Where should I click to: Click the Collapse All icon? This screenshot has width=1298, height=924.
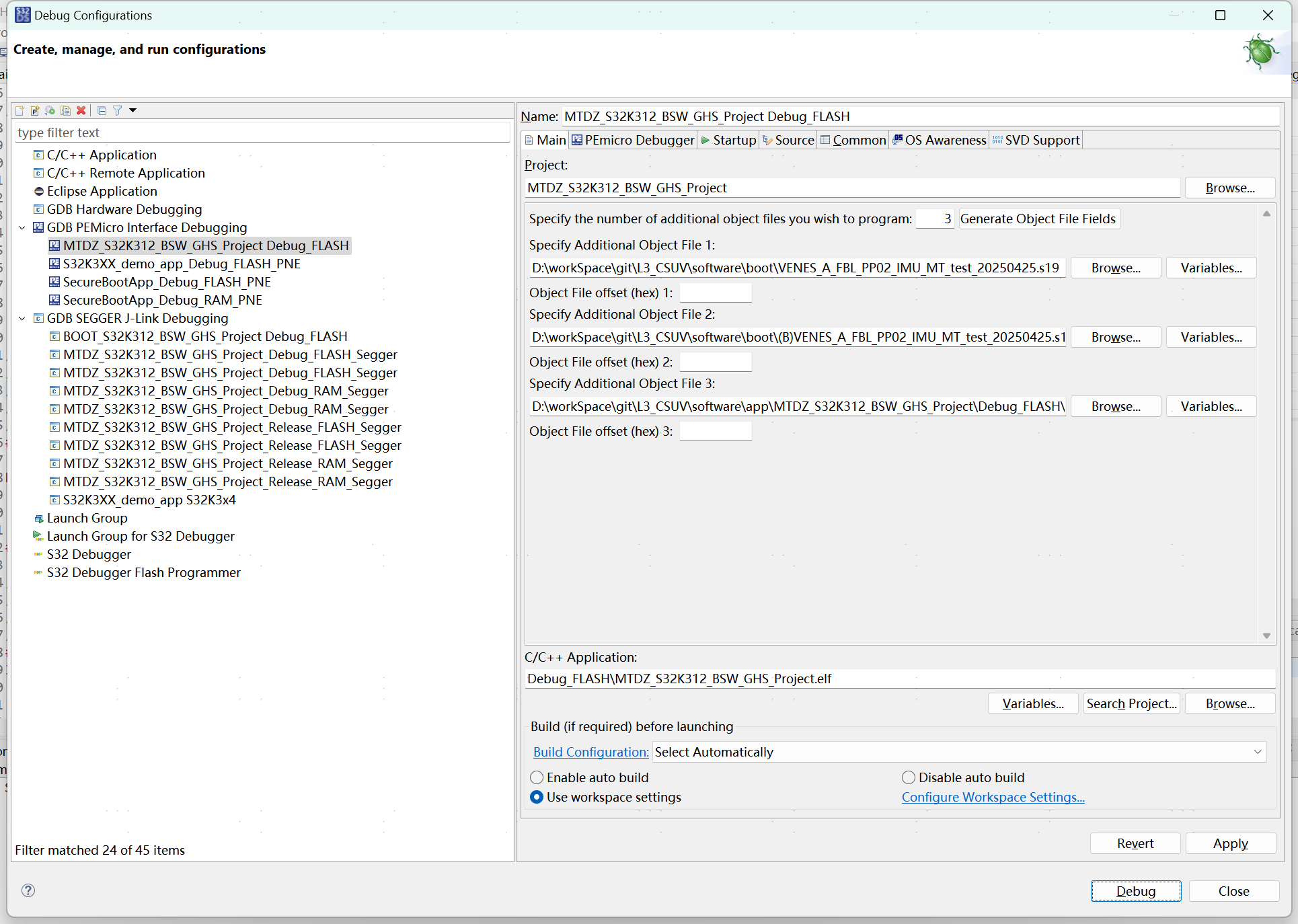[102, 110]
